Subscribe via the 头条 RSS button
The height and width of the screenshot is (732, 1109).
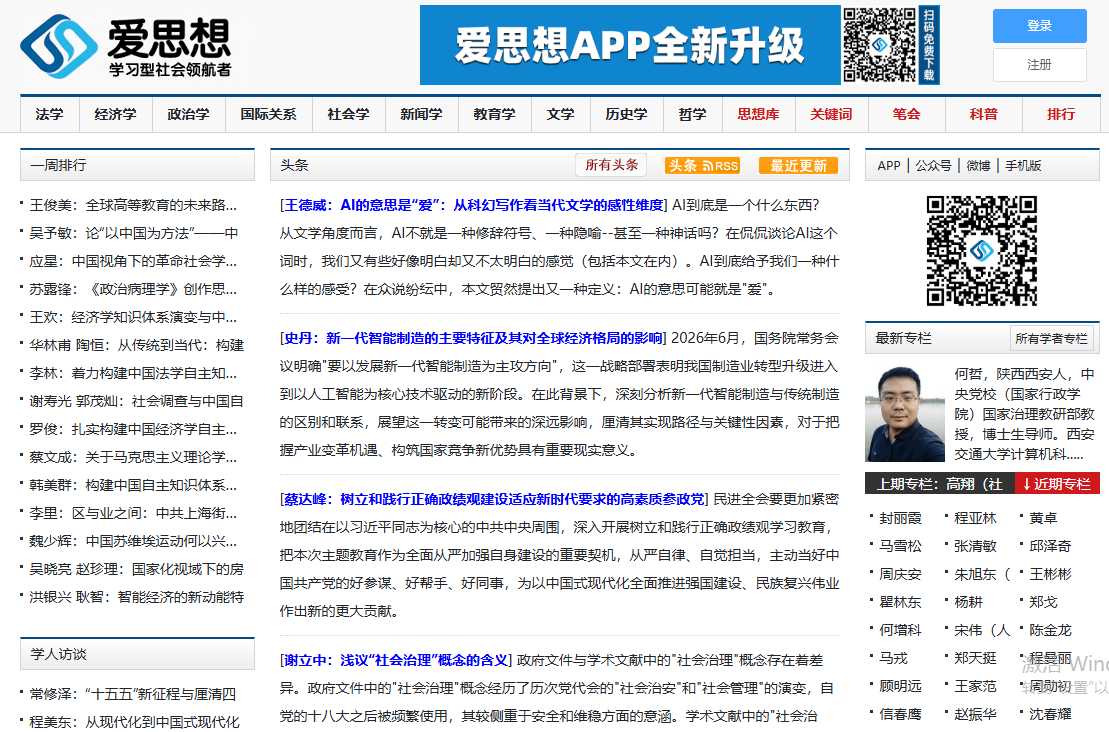[702, 165]
